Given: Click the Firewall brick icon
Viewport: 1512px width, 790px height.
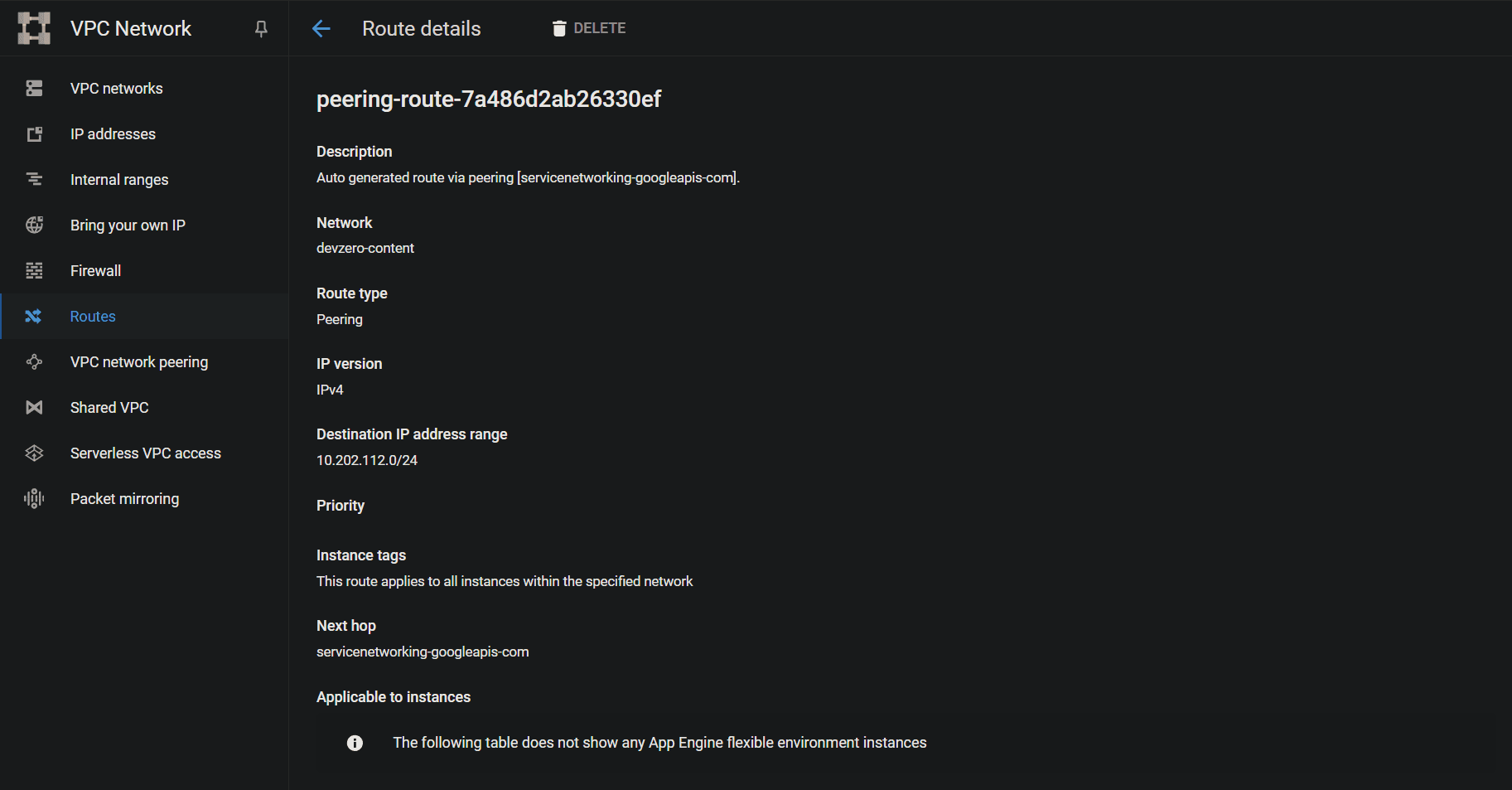Looking at the screenshot, I should point(34,271).
